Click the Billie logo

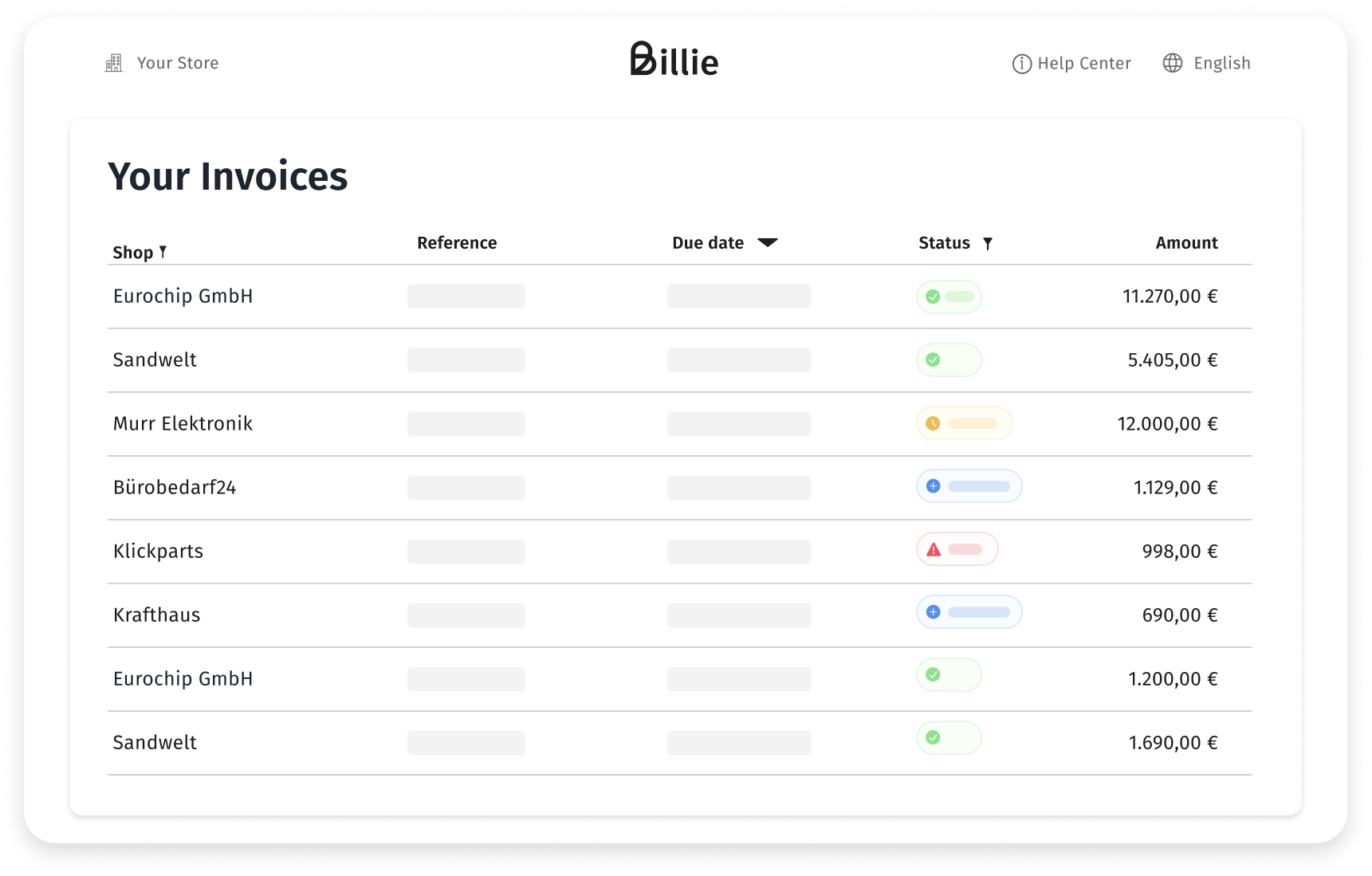coord(674,59)
